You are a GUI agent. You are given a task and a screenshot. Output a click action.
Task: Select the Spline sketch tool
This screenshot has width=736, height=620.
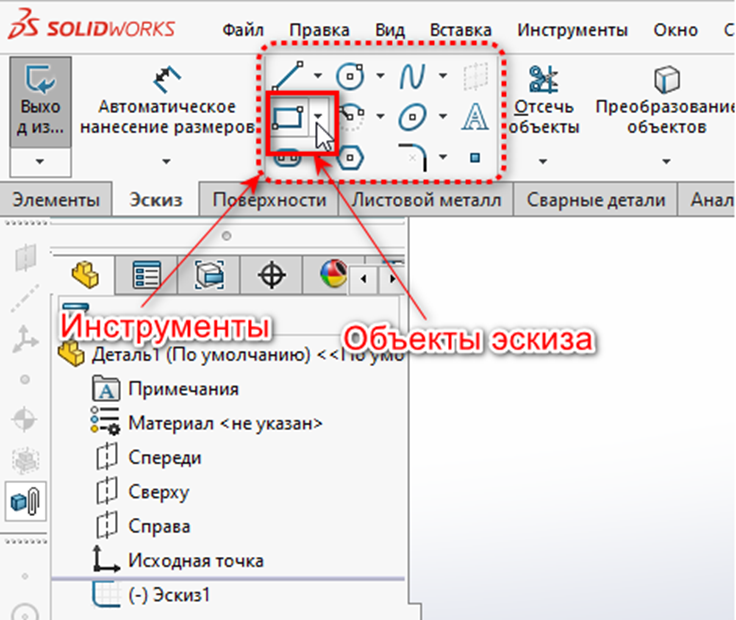412,75
